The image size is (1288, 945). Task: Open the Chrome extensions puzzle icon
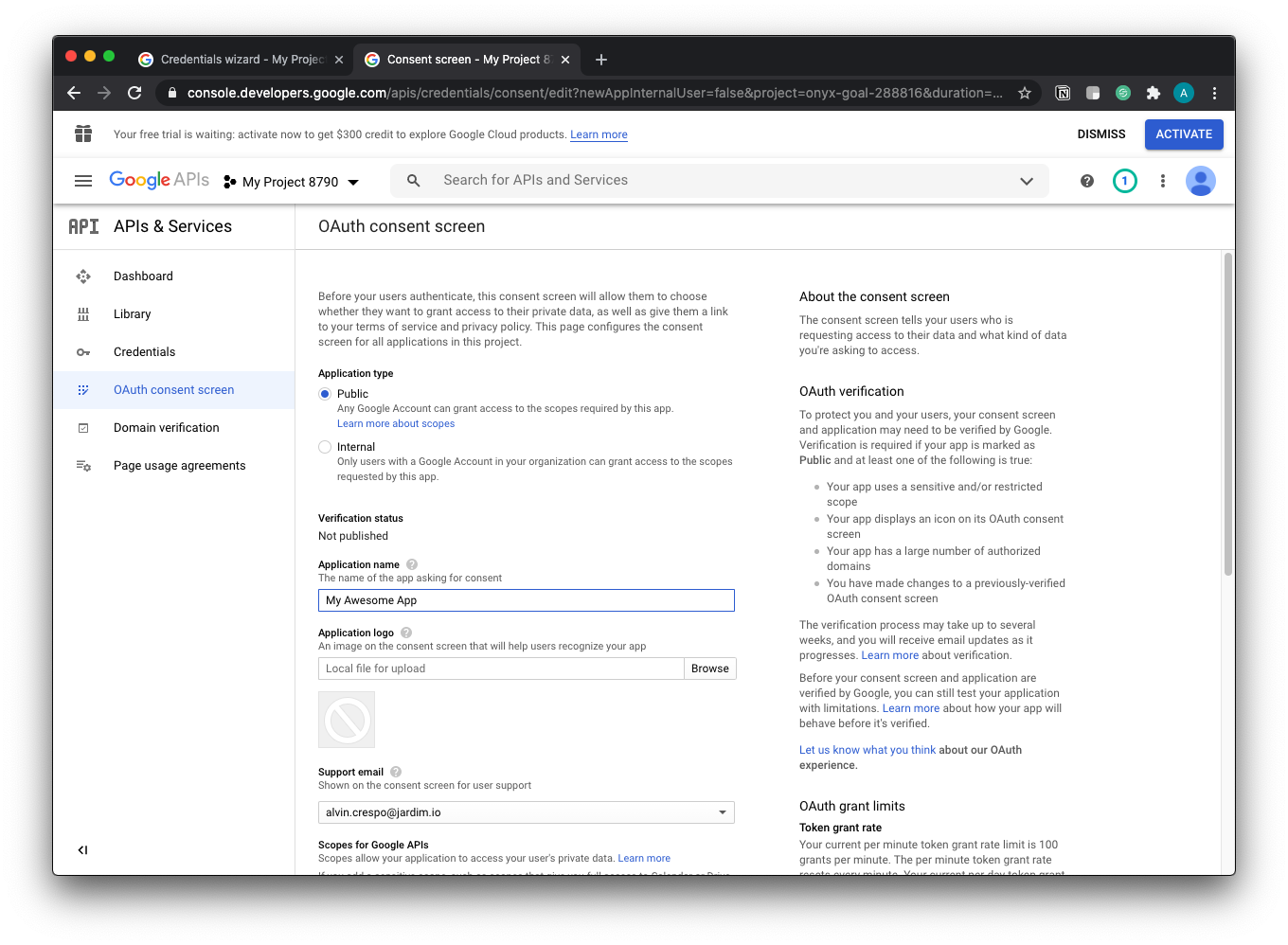pyautogui.click(x=1153, y=93)
